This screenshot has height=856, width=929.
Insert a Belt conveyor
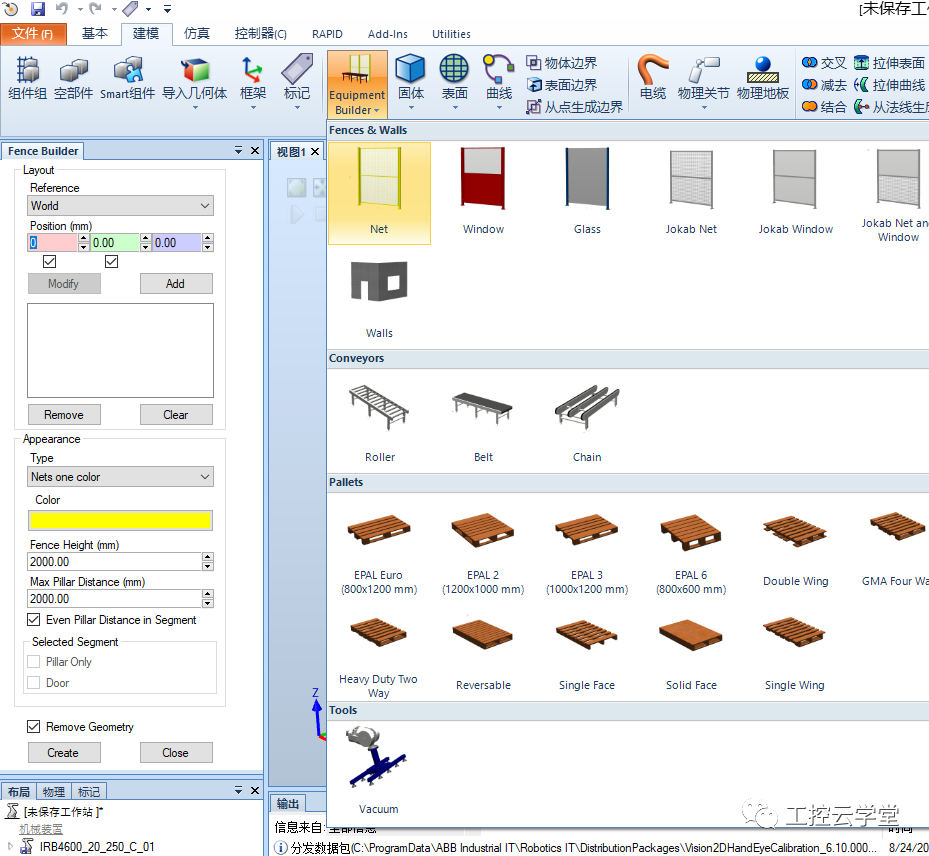483,421
